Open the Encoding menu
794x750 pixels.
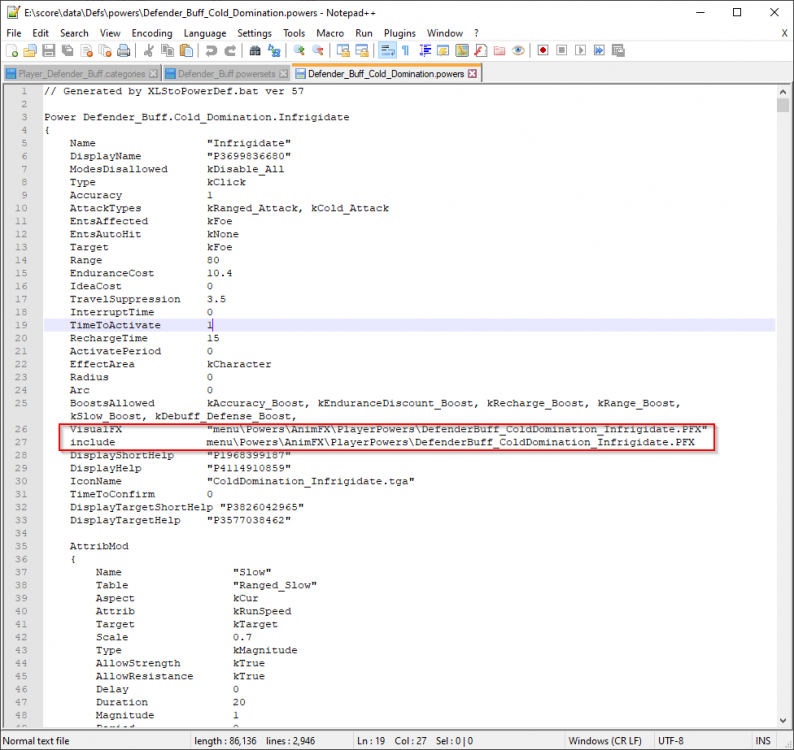click(x=150, y=33)
